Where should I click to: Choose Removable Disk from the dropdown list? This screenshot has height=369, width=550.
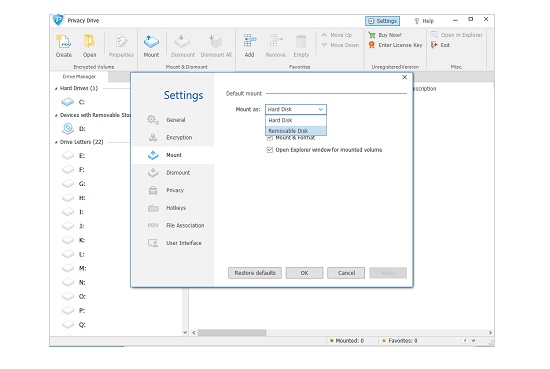296,131
